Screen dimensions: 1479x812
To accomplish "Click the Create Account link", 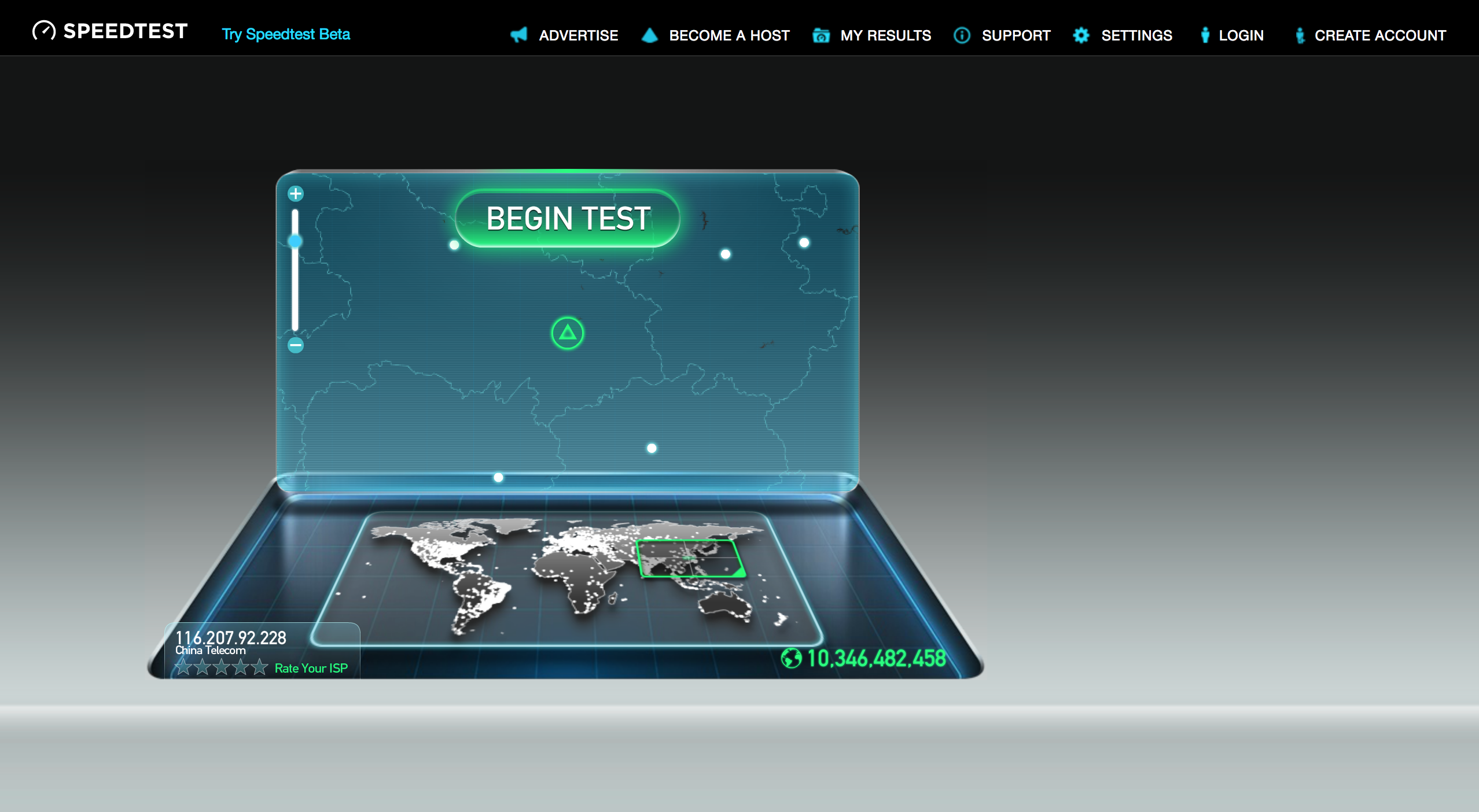I will click(1380, 35).
